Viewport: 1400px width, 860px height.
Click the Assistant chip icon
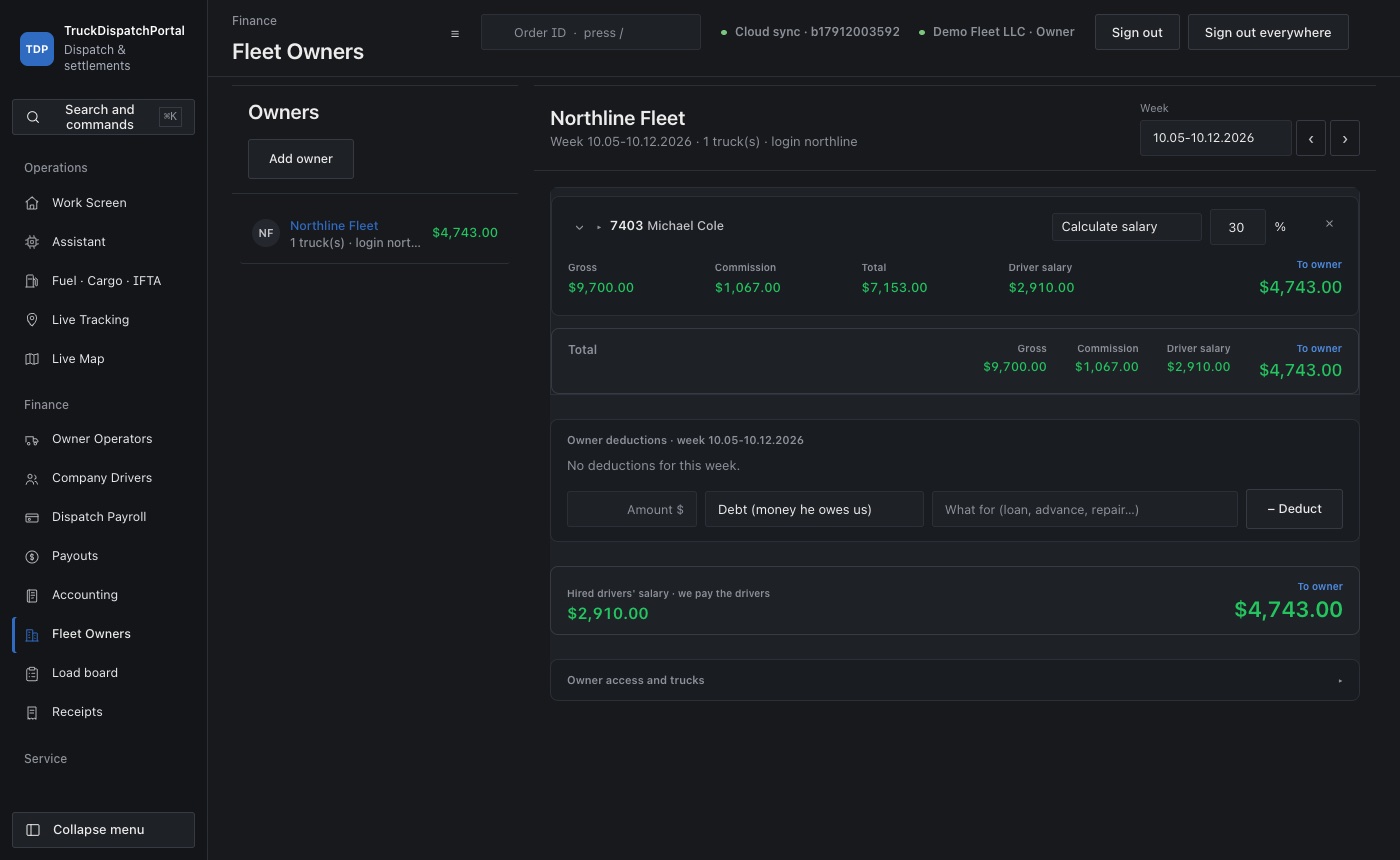click(32, 242)
